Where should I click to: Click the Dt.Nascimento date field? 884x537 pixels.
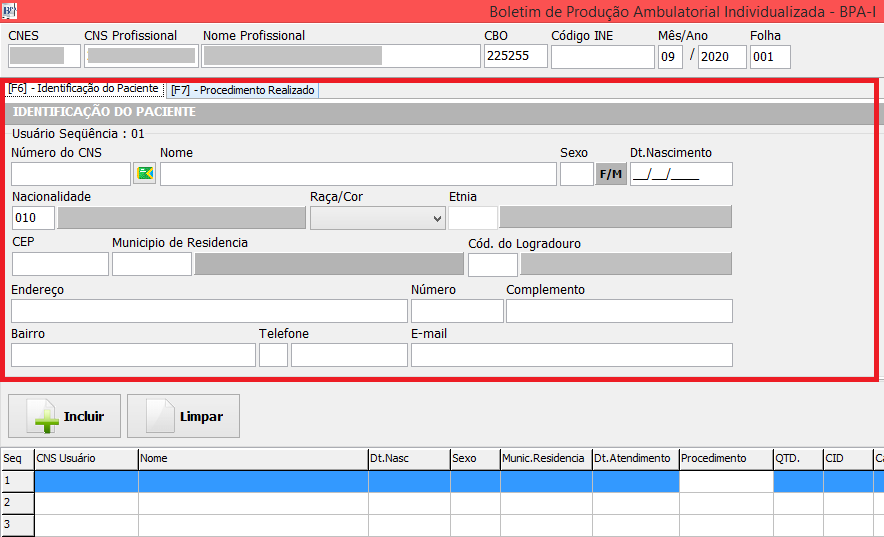click(x=680, y=174)
